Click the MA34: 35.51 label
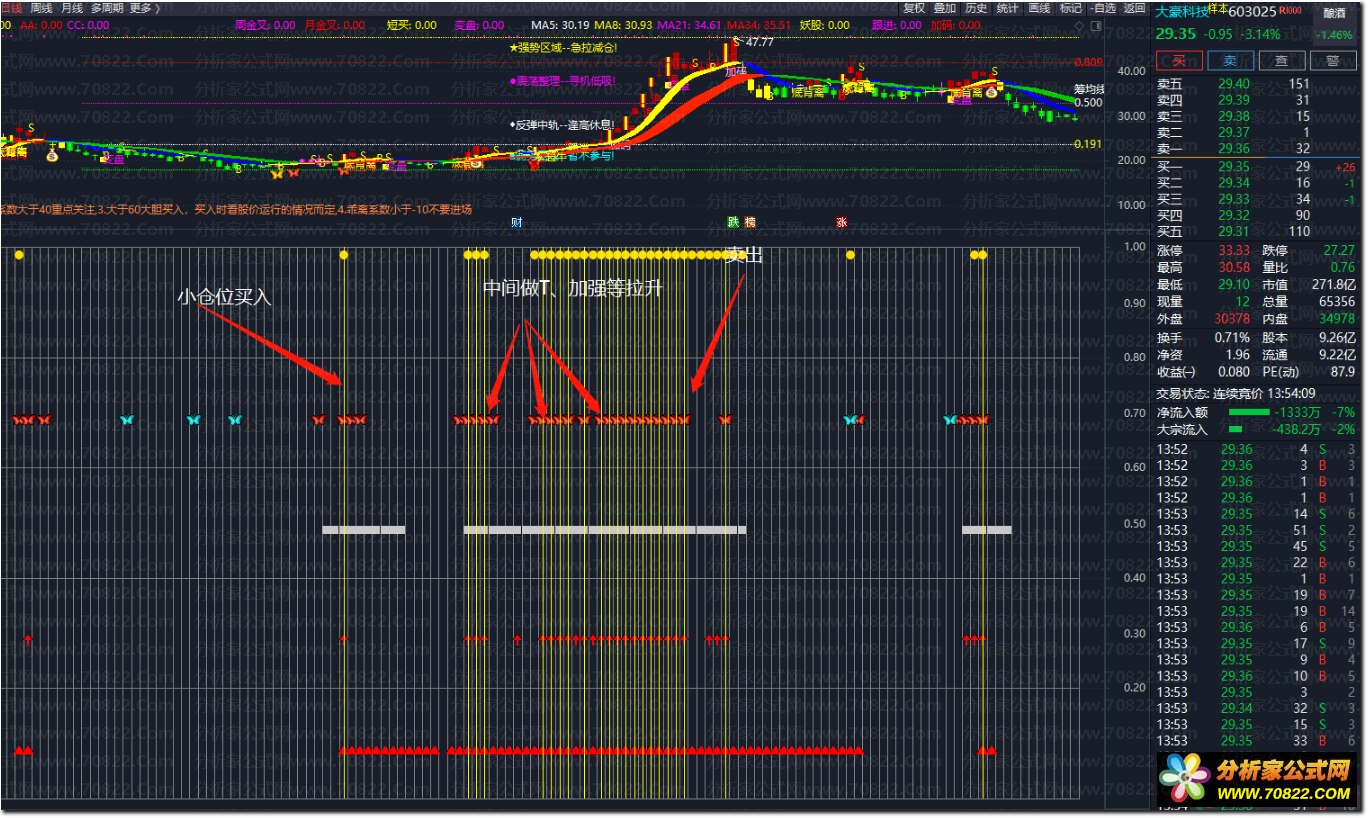 click(x=759, y=25)
